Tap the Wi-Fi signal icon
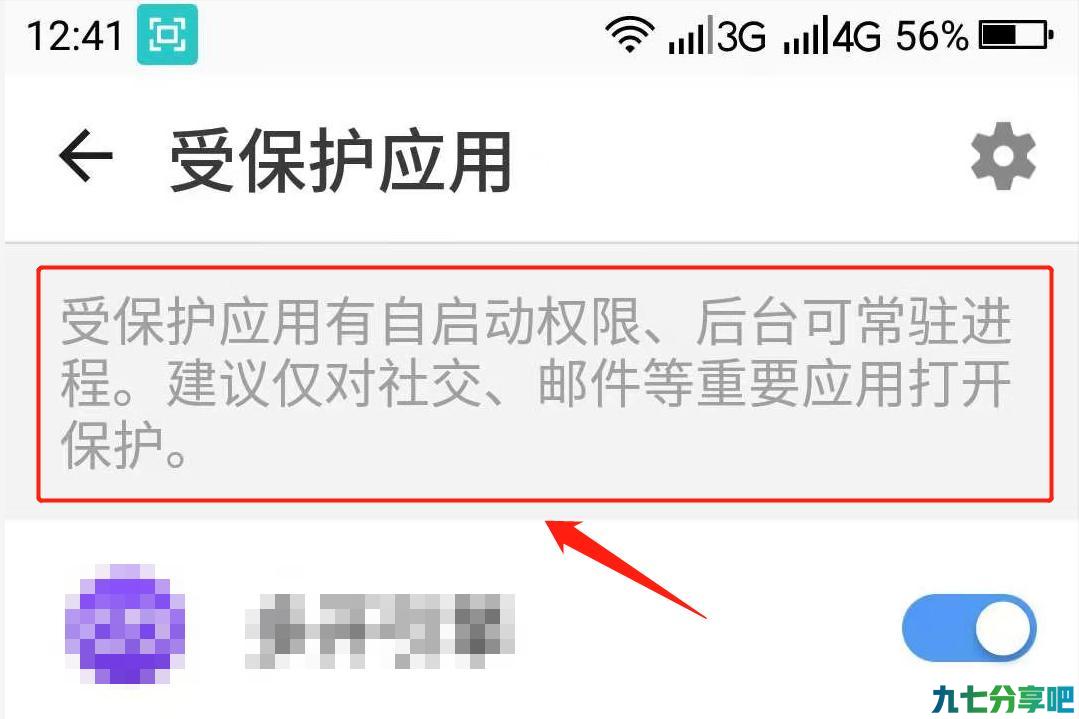 [x=629, y=35]
